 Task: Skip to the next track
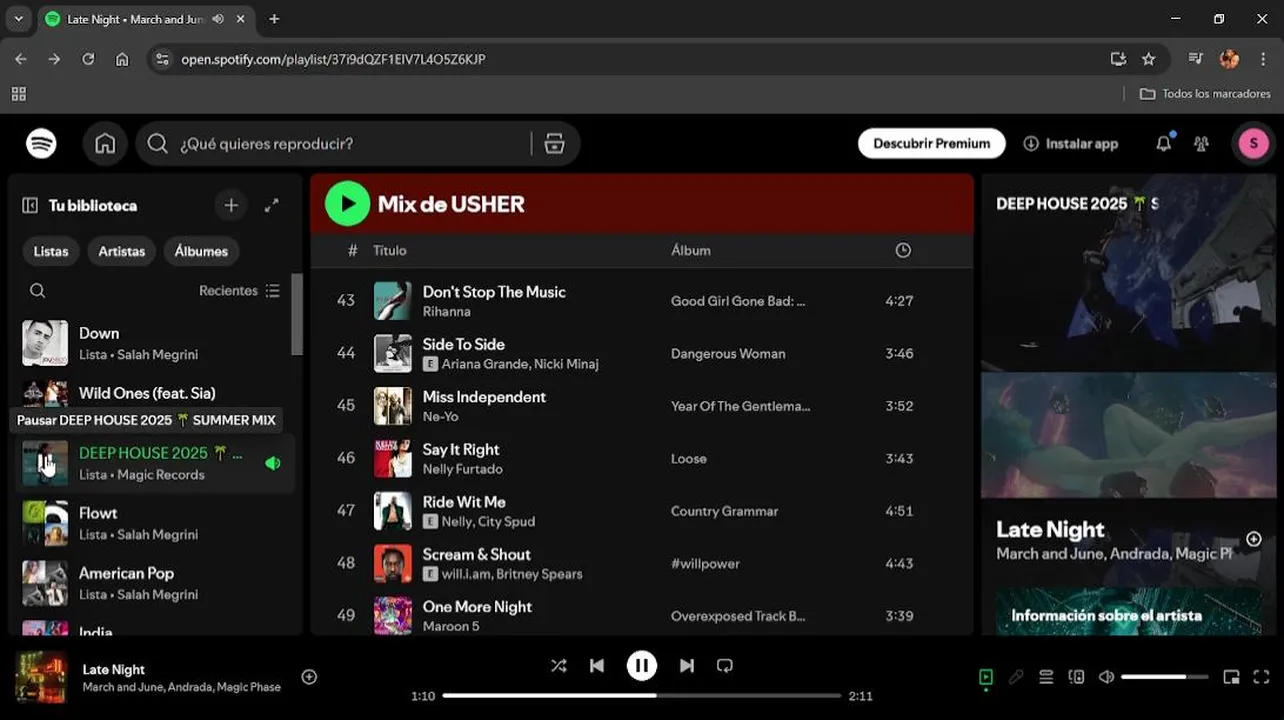[687, 666]
